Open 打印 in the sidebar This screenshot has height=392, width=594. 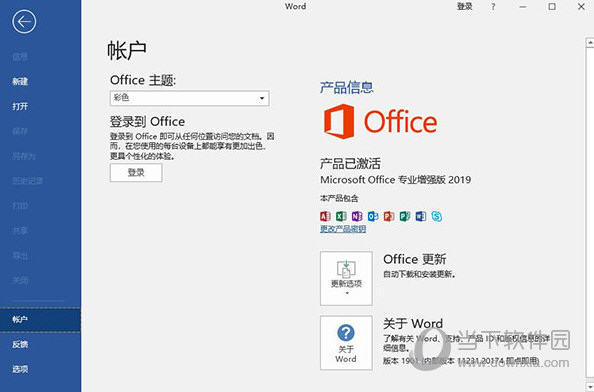point(20,206)
